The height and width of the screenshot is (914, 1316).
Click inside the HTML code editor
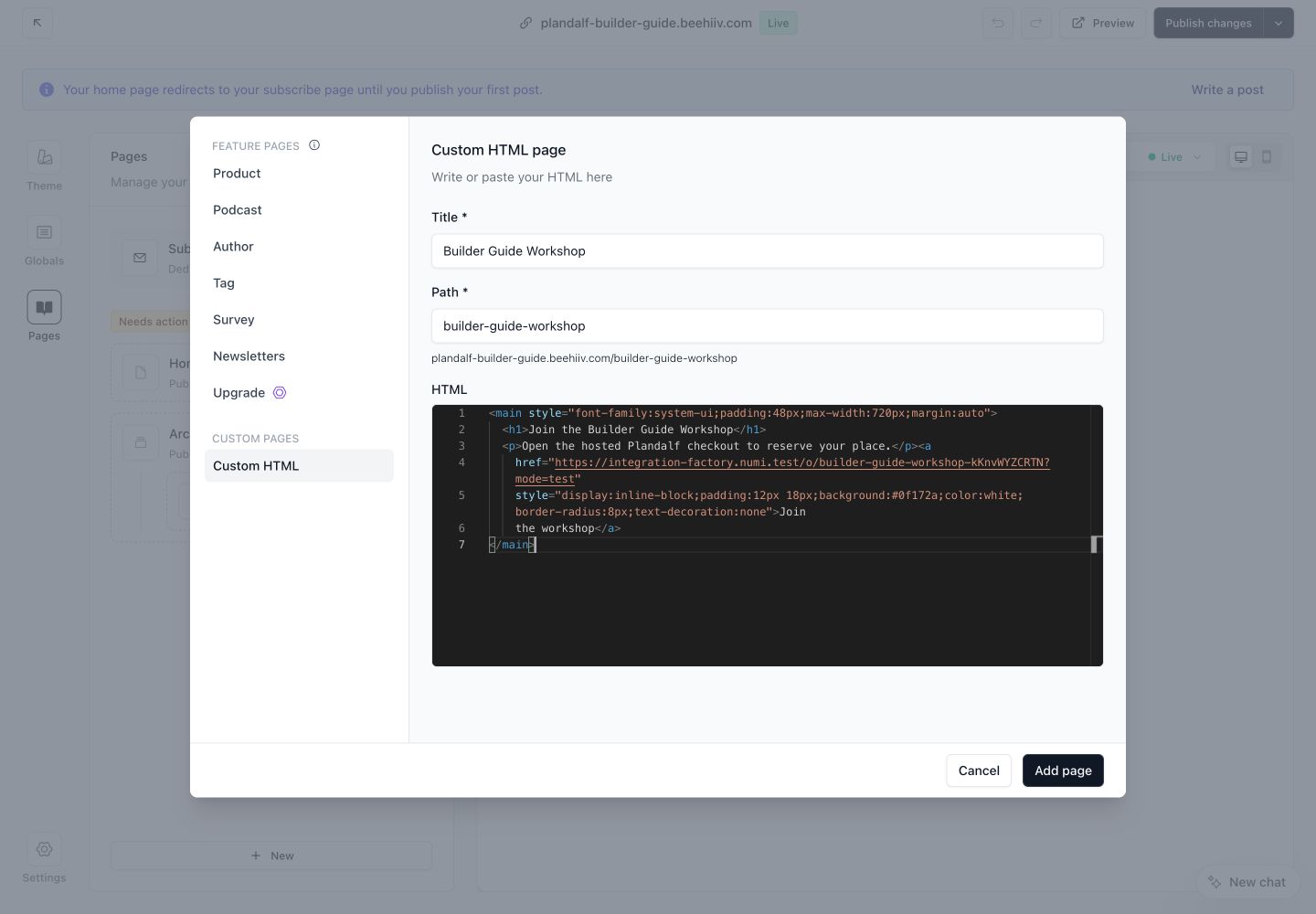767,536
